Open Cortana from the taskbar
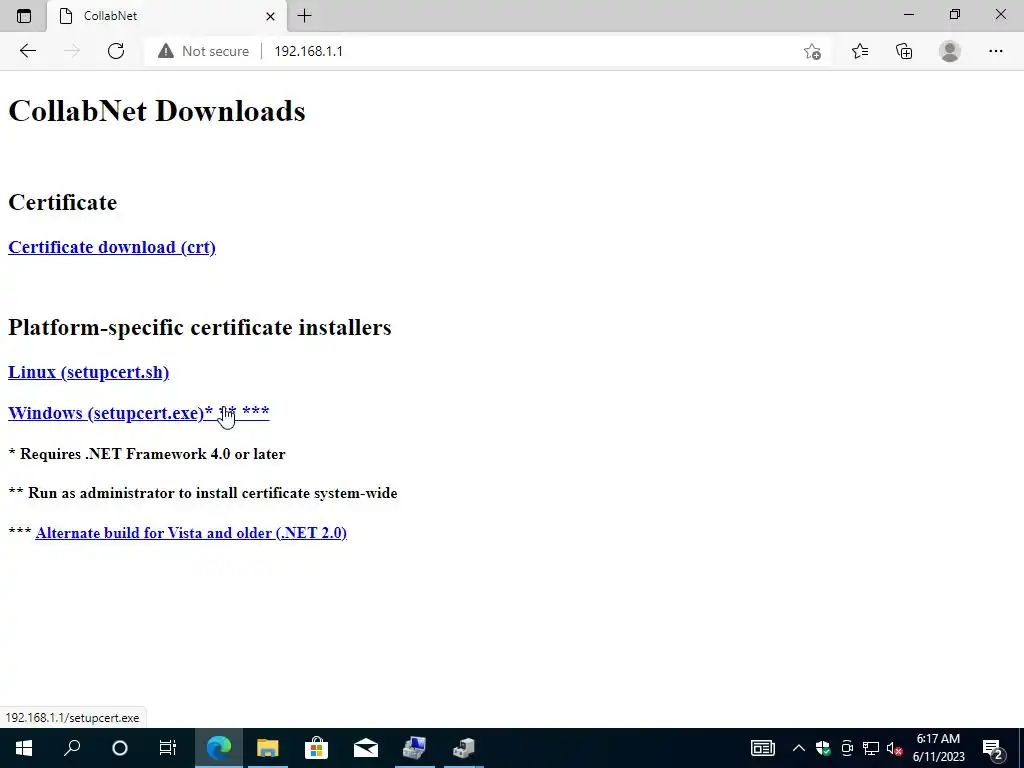The height and width of the screenshot is (768, 1024). (x=120, y=748)
